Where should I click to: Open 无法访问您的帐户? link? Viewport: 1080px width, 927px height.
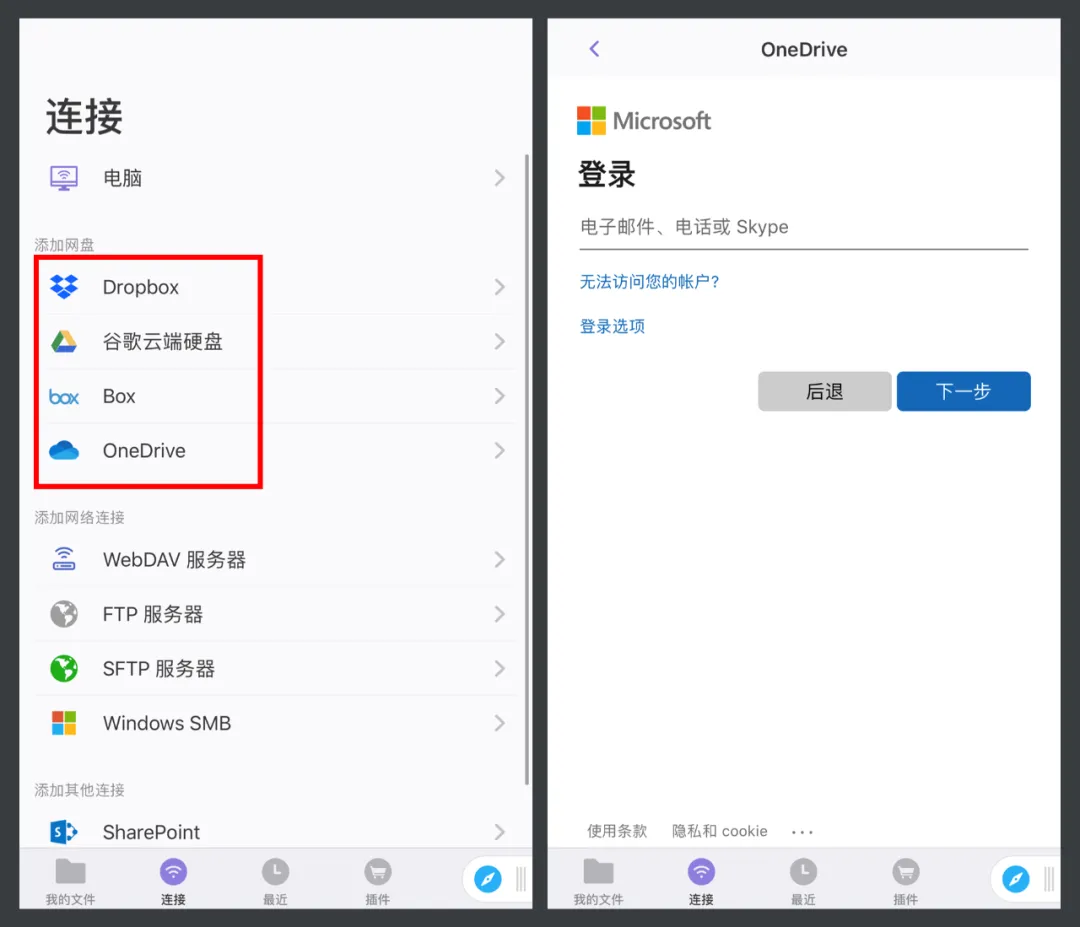(x=650, y=282)
